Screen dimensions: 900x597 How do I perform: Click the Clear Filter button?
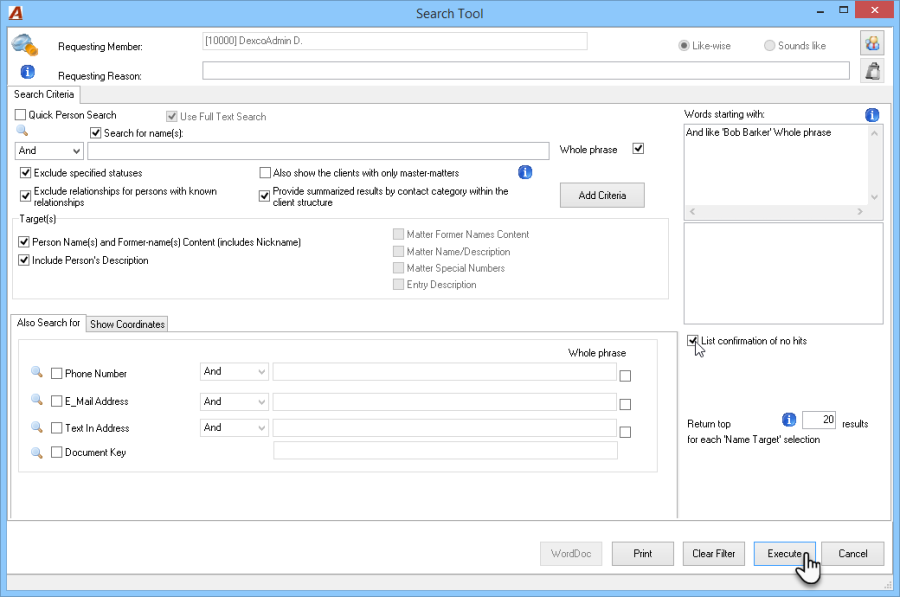(x=713, y=553)
